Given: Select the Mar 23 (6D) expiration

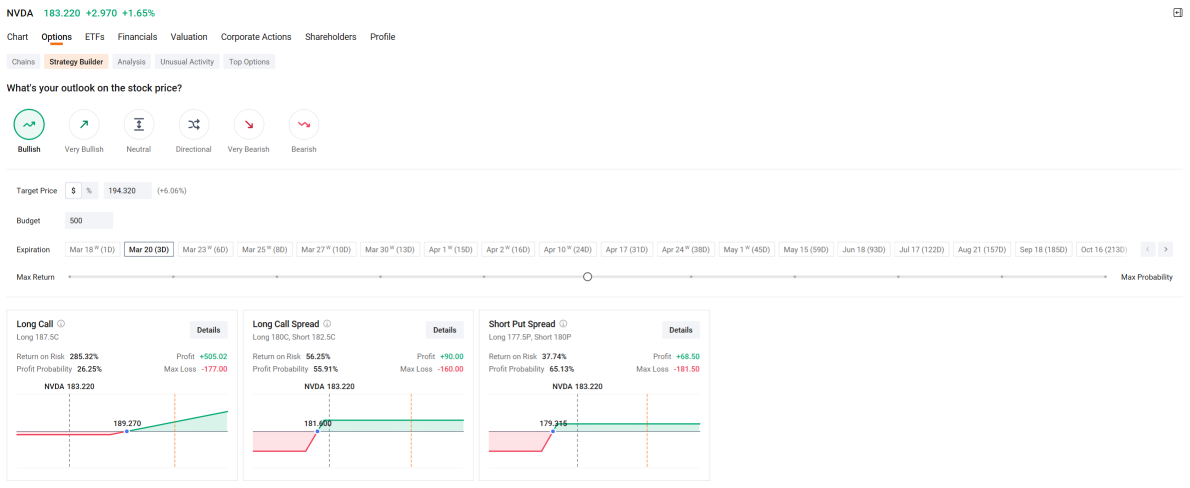Looking at the screenshot, I should tap(206, 249).
